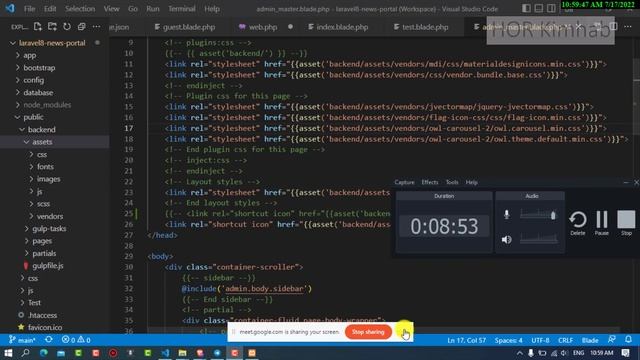Expand the config folder
640x360 pixels.
[33, 80]
